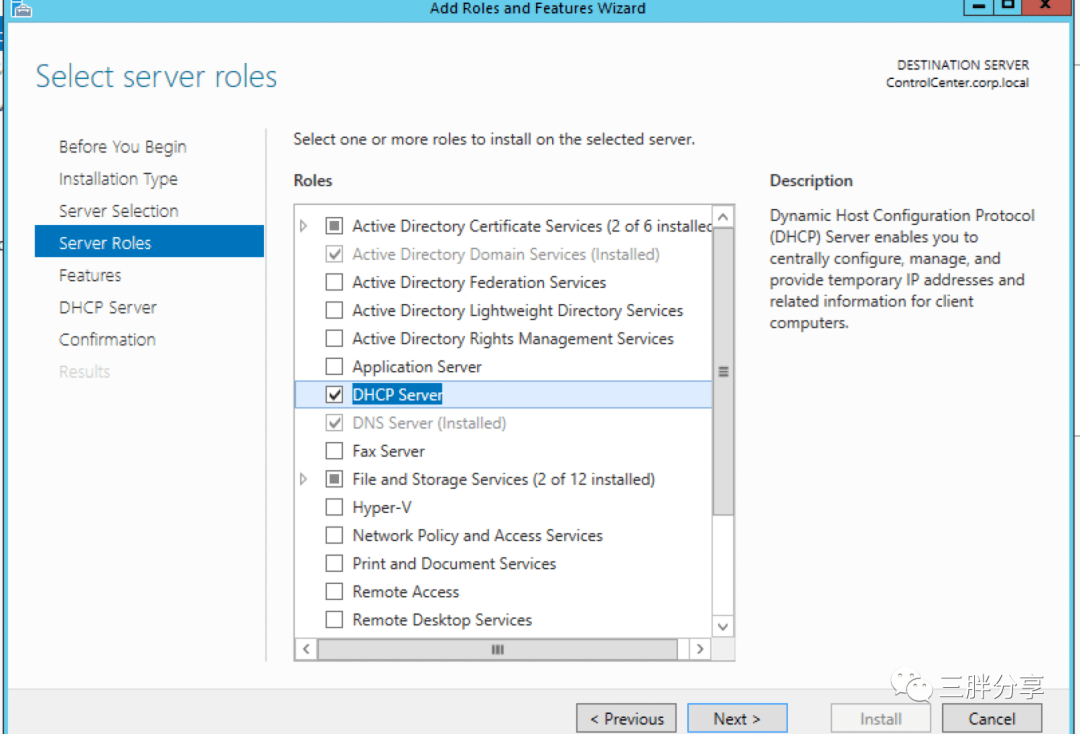The image size is (1080, 734).
Task: Click the down arrow on the roles scrollbar
Action: click(722, 626)
